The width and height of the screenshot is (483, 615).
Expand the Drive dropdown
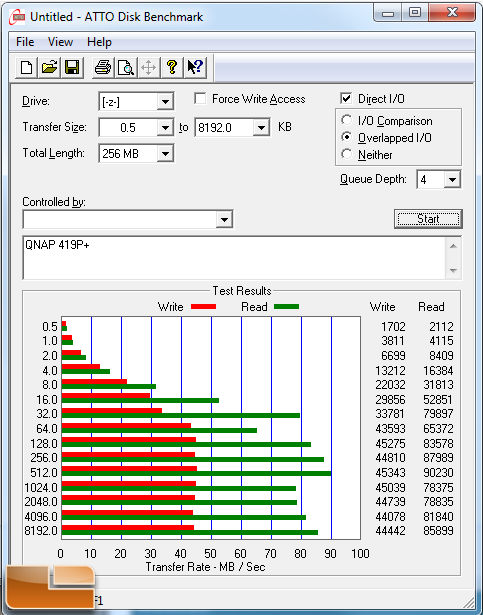point(165,102)
